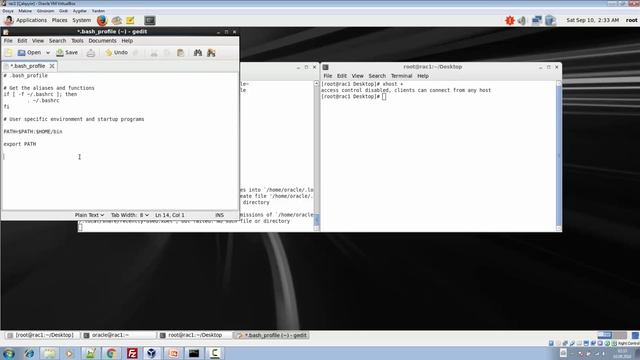Open Internet Explorer from Windows taskbar
Image resolution: width=640 pixels, height=360 pixels.
pyautogui.click(x=29, y=353)
